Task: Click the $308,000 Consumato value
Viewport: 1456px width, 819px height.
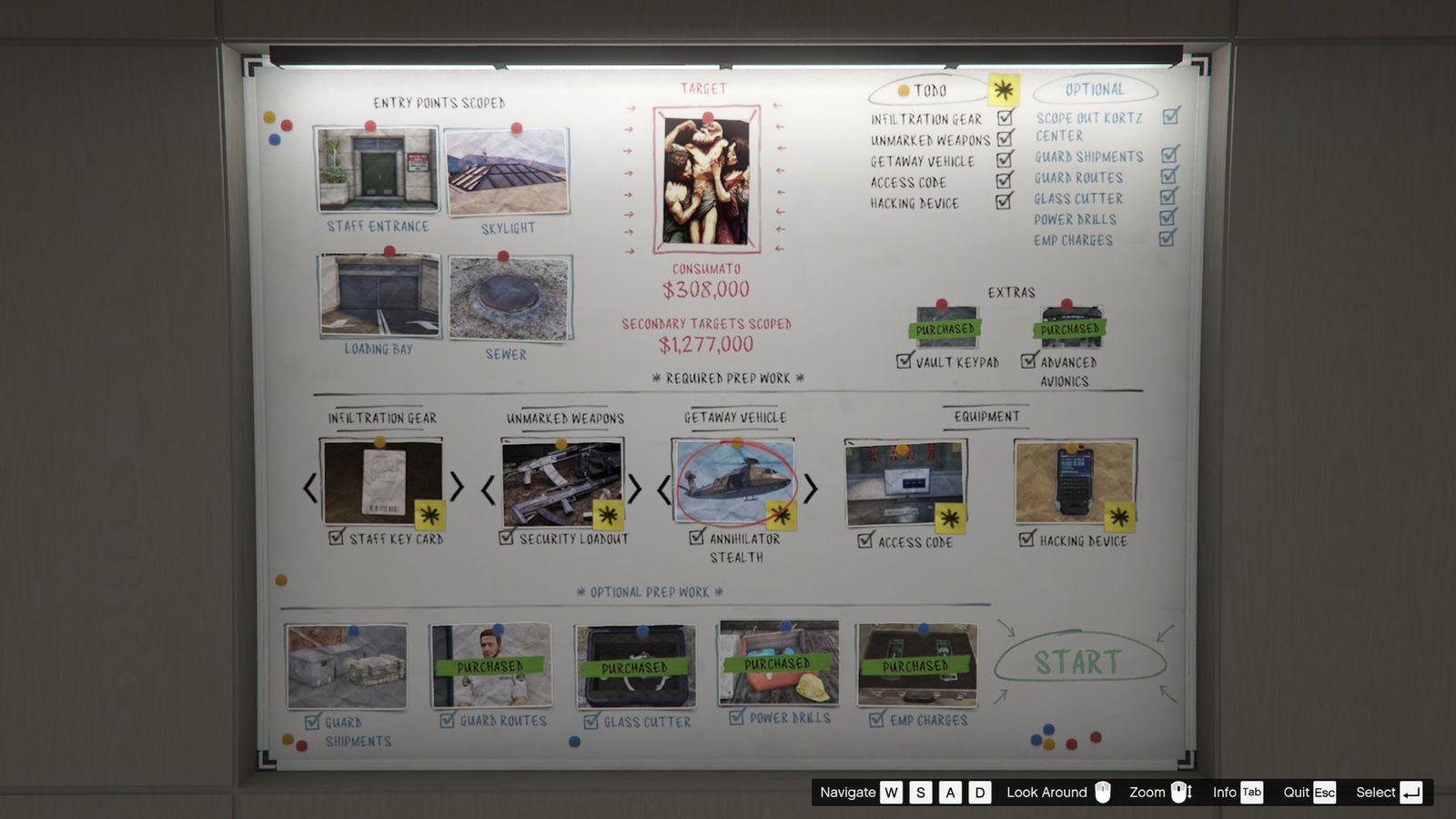Action: coord(706,290)
